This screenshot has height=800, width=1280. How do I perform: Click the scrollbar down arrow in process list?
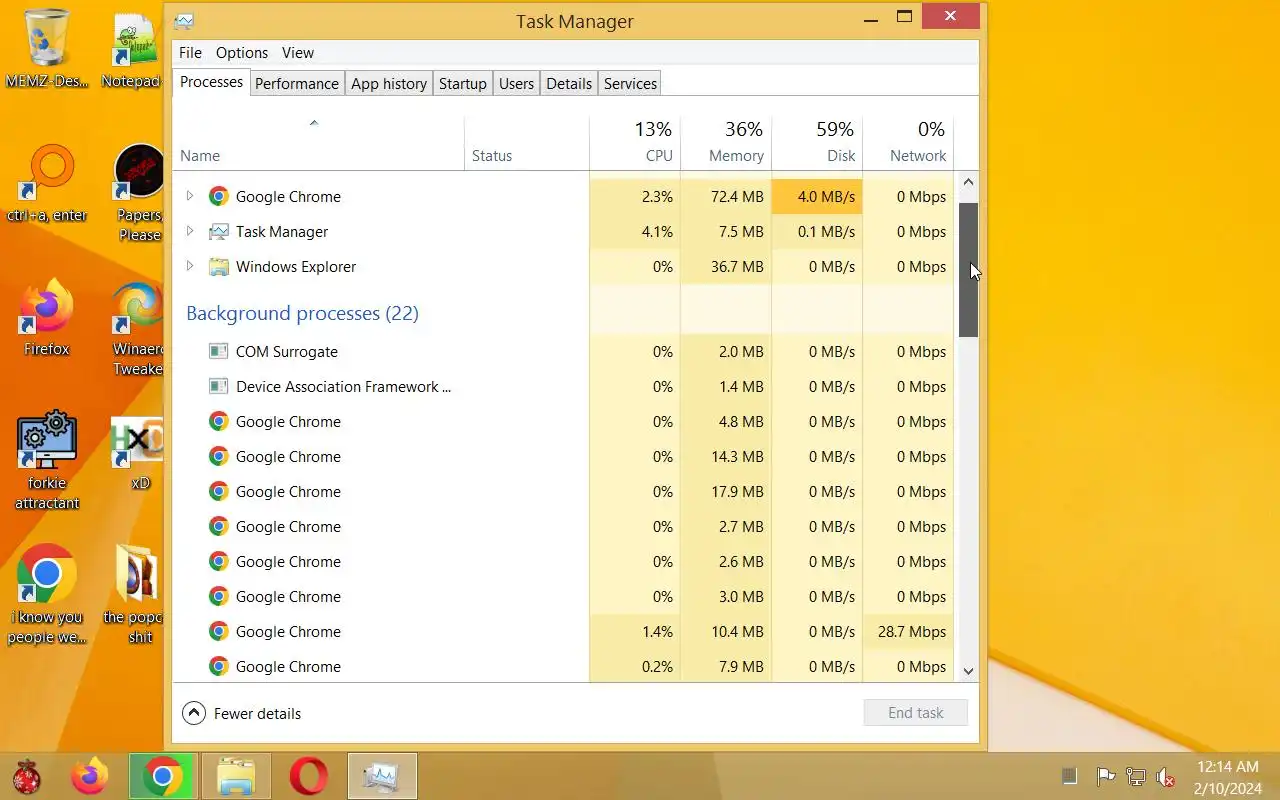pos(968,671)
